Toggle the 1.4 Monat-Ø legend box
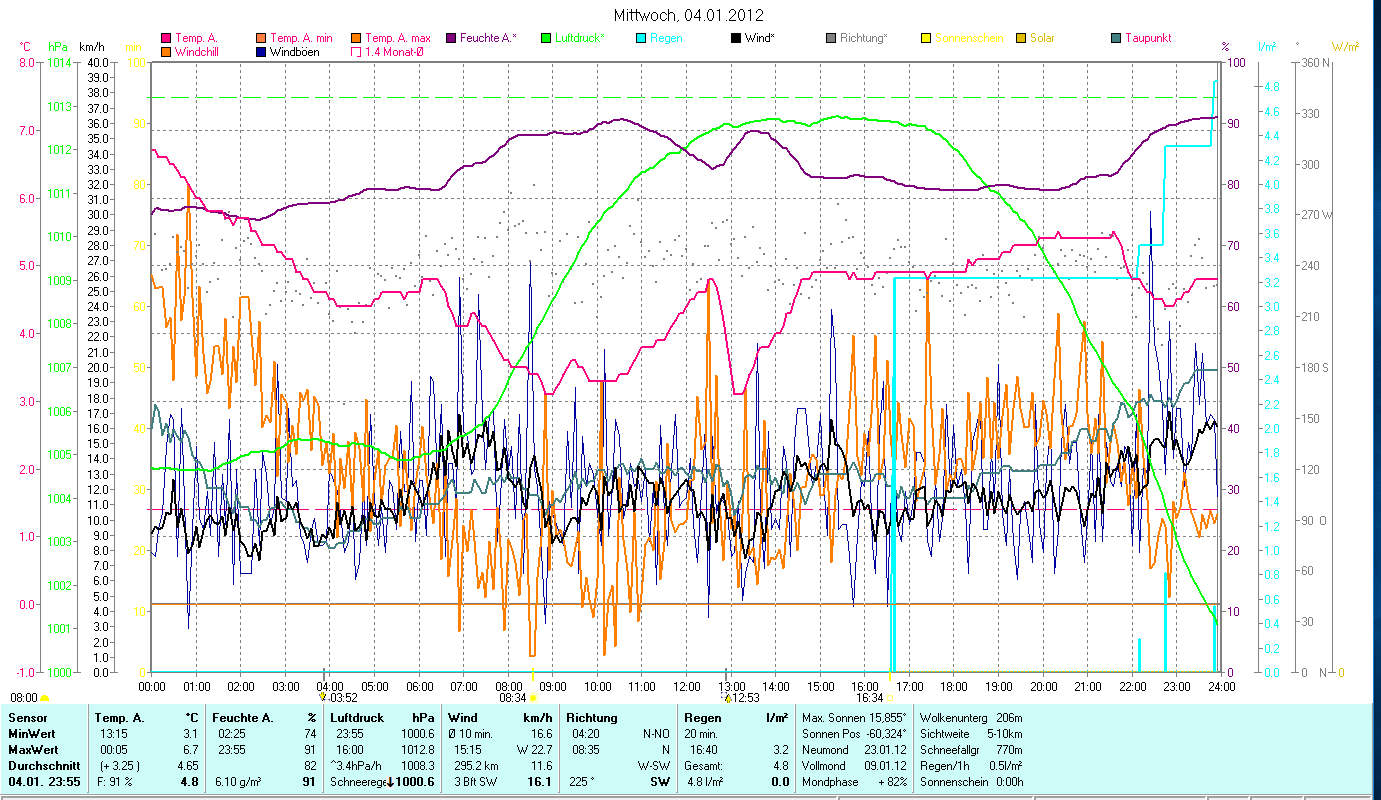The height and width of the screenshot is (800, 1381). tap(356, 51)
